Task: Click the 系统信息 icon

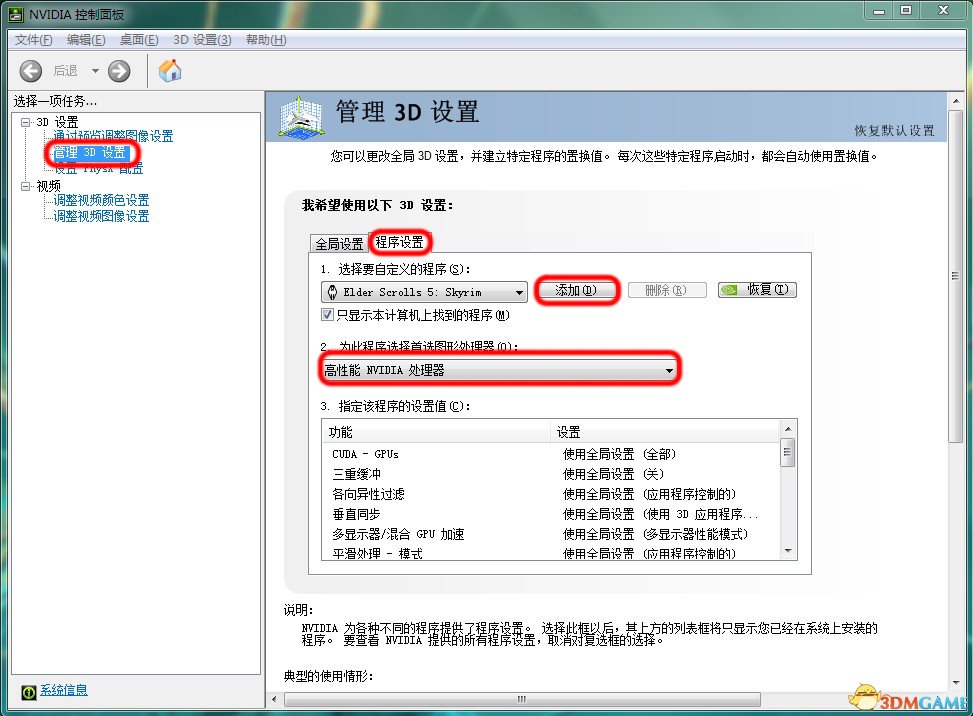Action: (x=29, y=692)
